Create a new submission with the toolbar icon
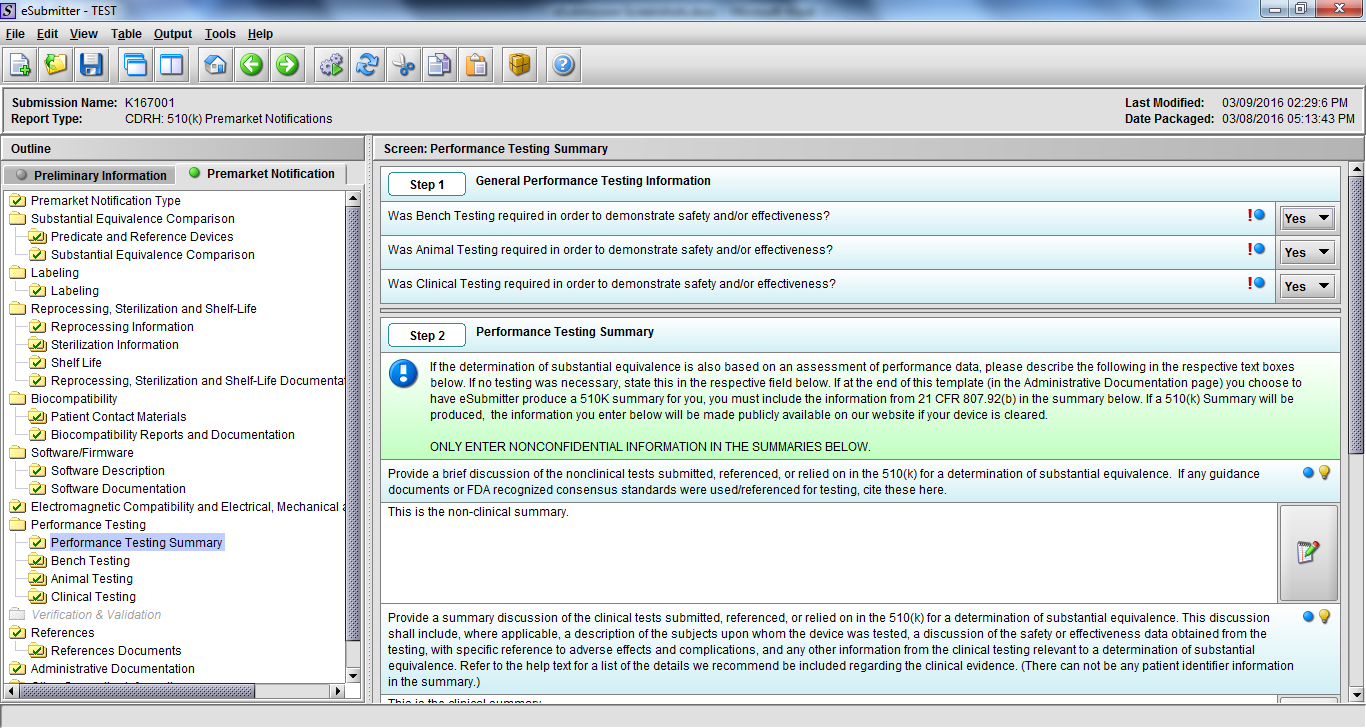The image size is (1366, 728). click(20, 65)
